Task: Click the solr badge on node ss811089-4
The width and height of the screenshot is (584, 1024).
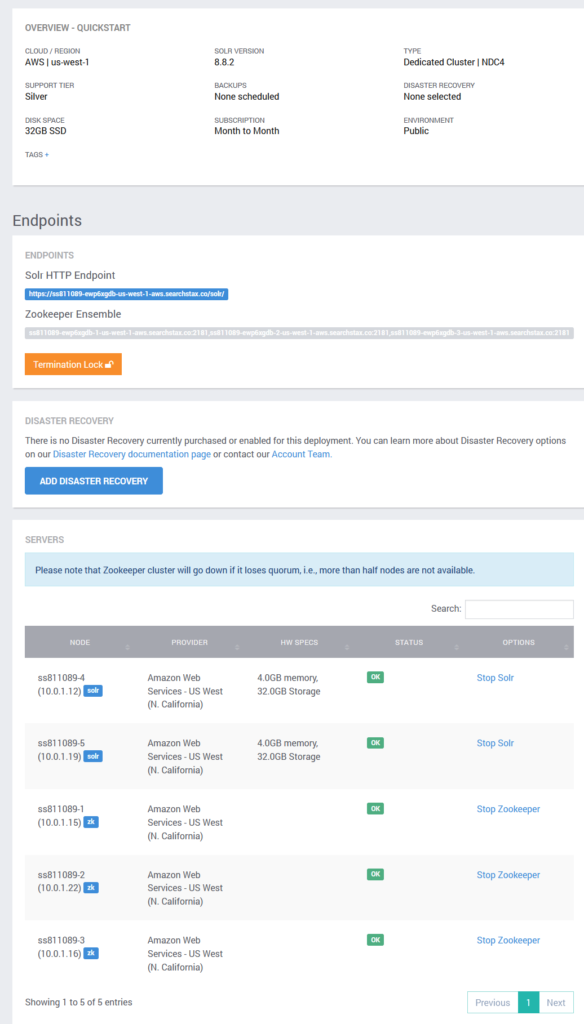Action: [x=93, y=690]
